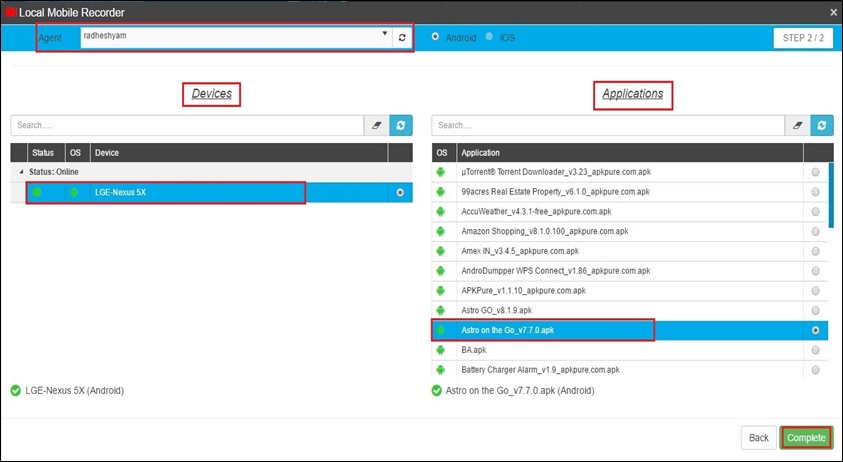This screenshot has width=843, height=462.
Task: Select BA.apk radio button
Action: tap(816, 350)
